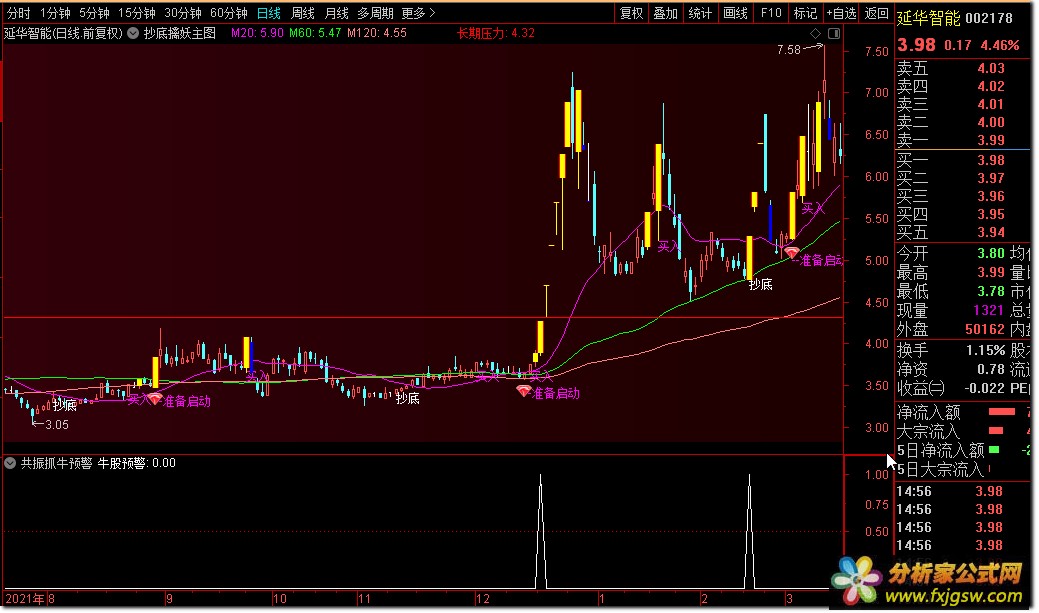Click the M120: 4.55 moving average label
1039x613 pixels.
click(x=376, y=33)
